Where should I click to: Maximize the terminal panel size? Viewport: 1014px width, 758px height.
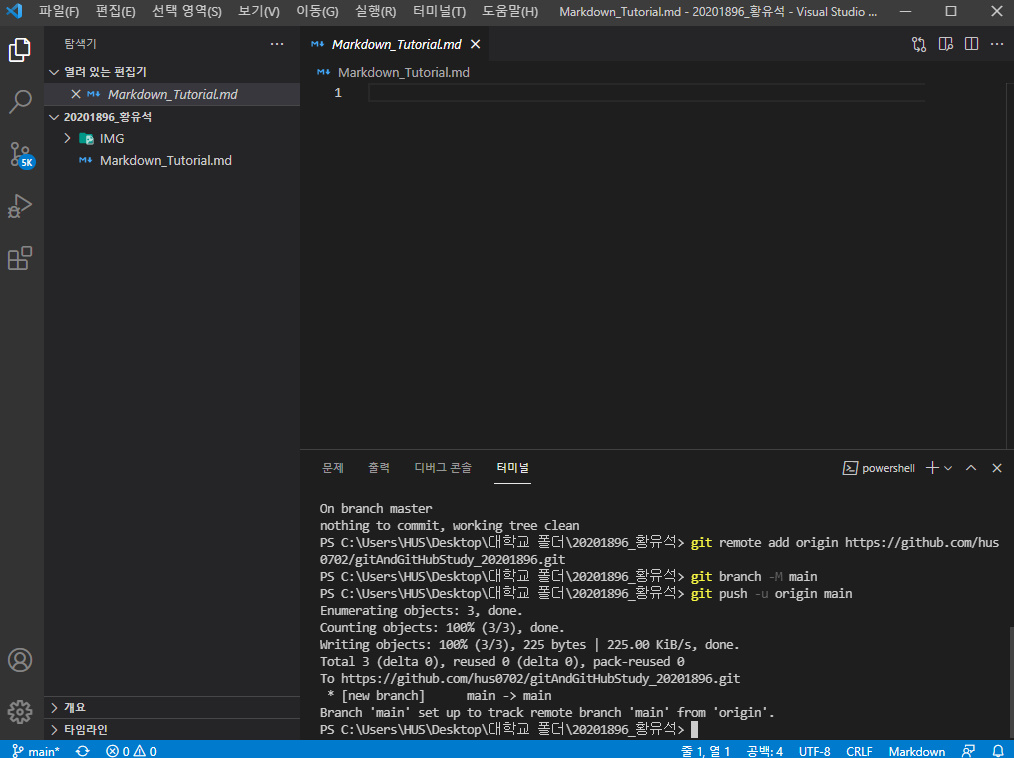[x=971, y=468]
